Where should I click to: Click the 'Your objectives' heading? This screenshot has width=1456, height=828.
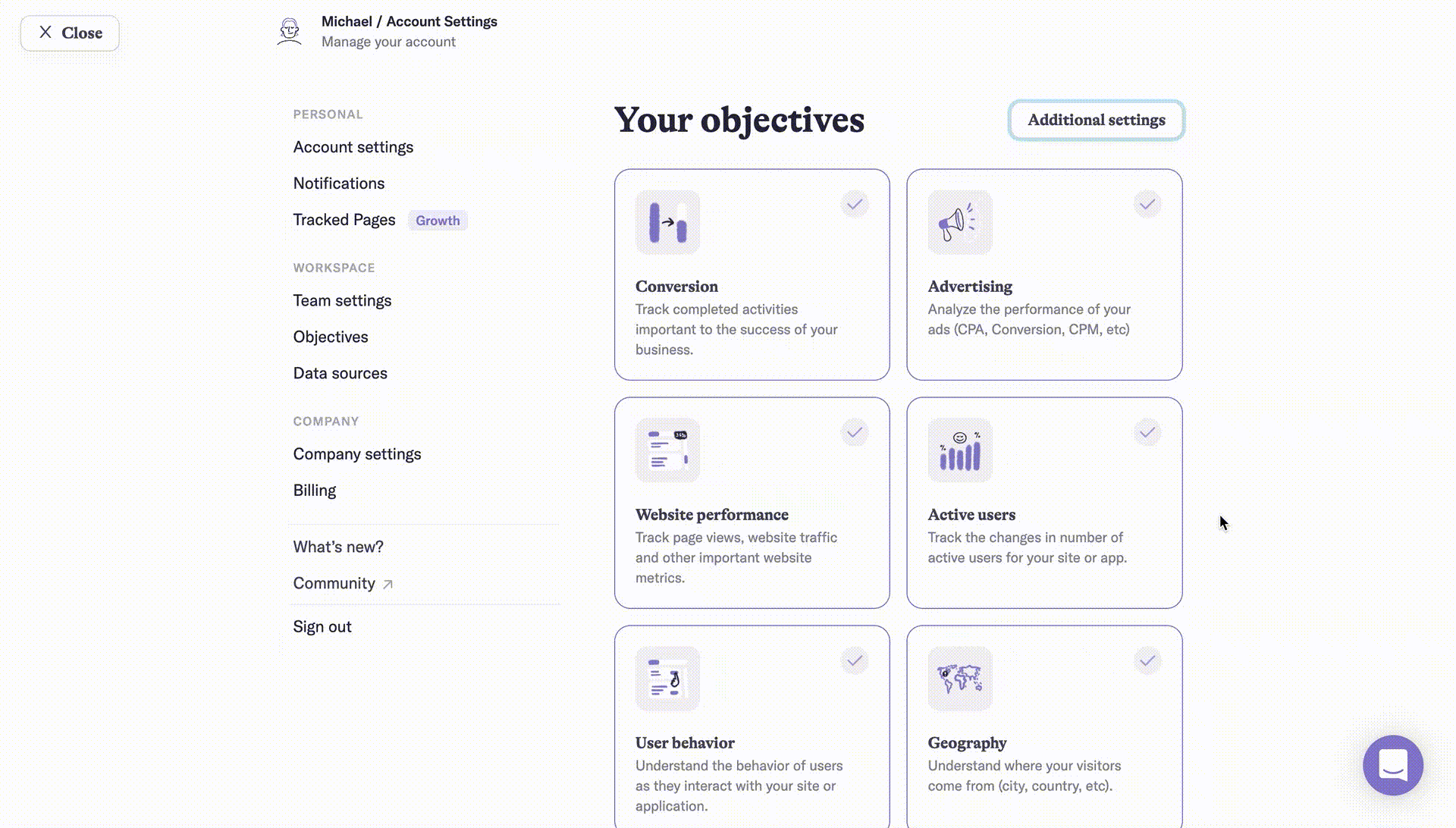[x=739, y=120]
